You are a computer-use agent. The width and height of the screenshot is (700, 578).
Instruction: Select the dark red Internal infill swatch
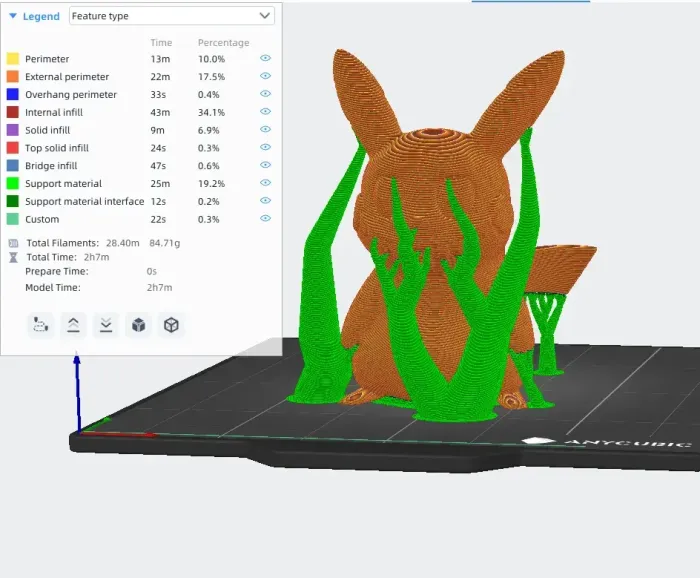[x=13, y=112]
